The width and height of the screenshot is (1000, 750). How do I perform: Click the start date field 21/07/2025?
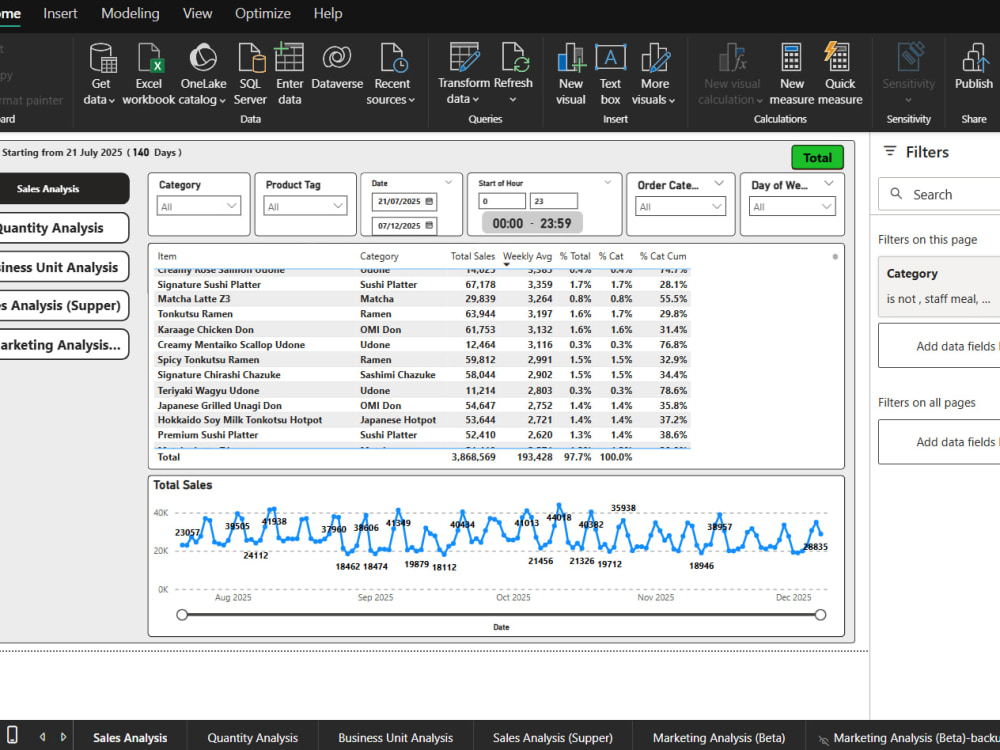point(404,202)
